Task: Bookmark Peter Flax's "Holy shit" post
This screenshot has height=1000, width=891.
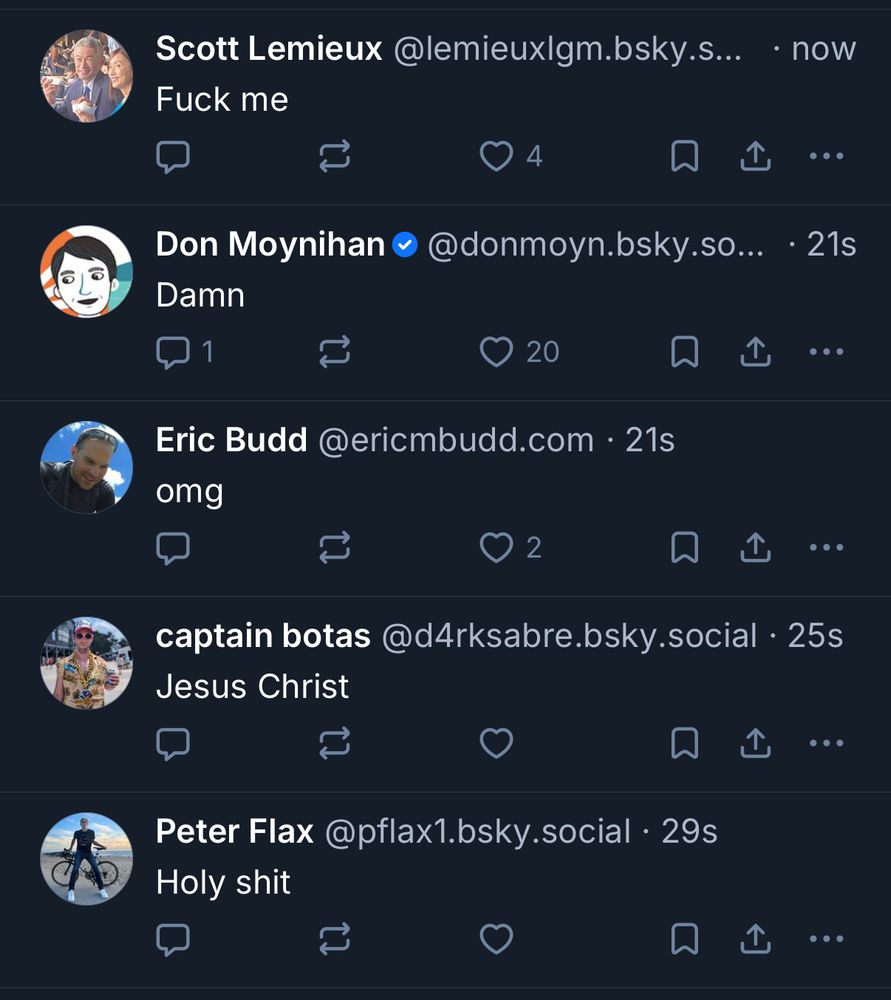Action: pos(684,938)
